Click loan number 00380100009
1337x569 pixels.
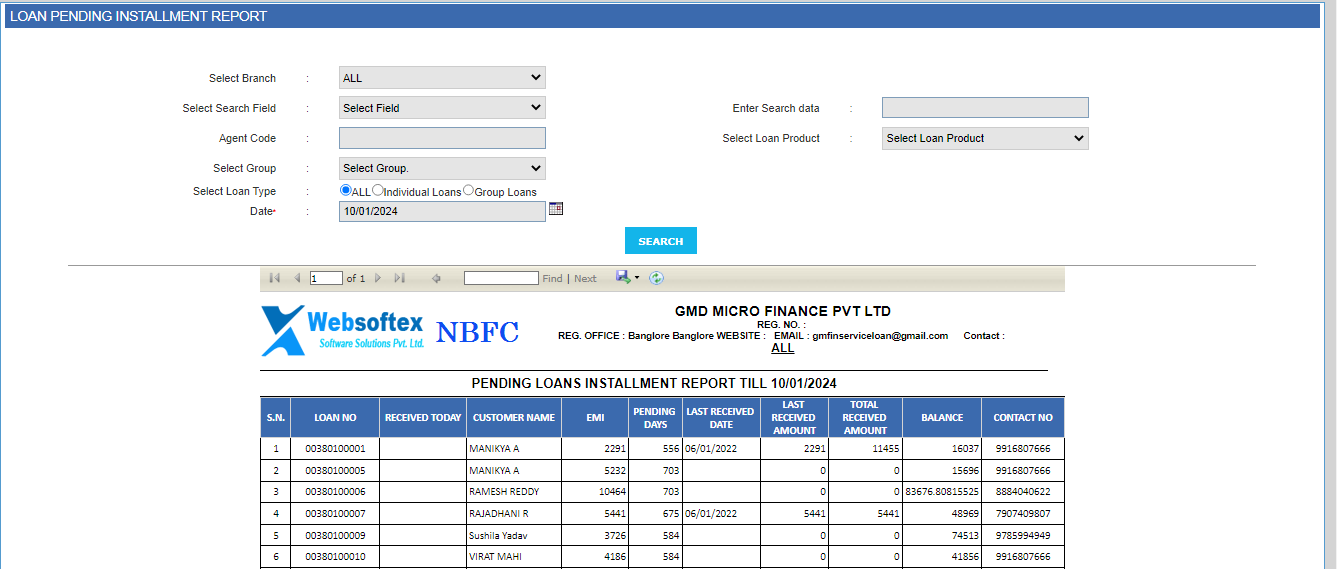click(x=335, y=536)
